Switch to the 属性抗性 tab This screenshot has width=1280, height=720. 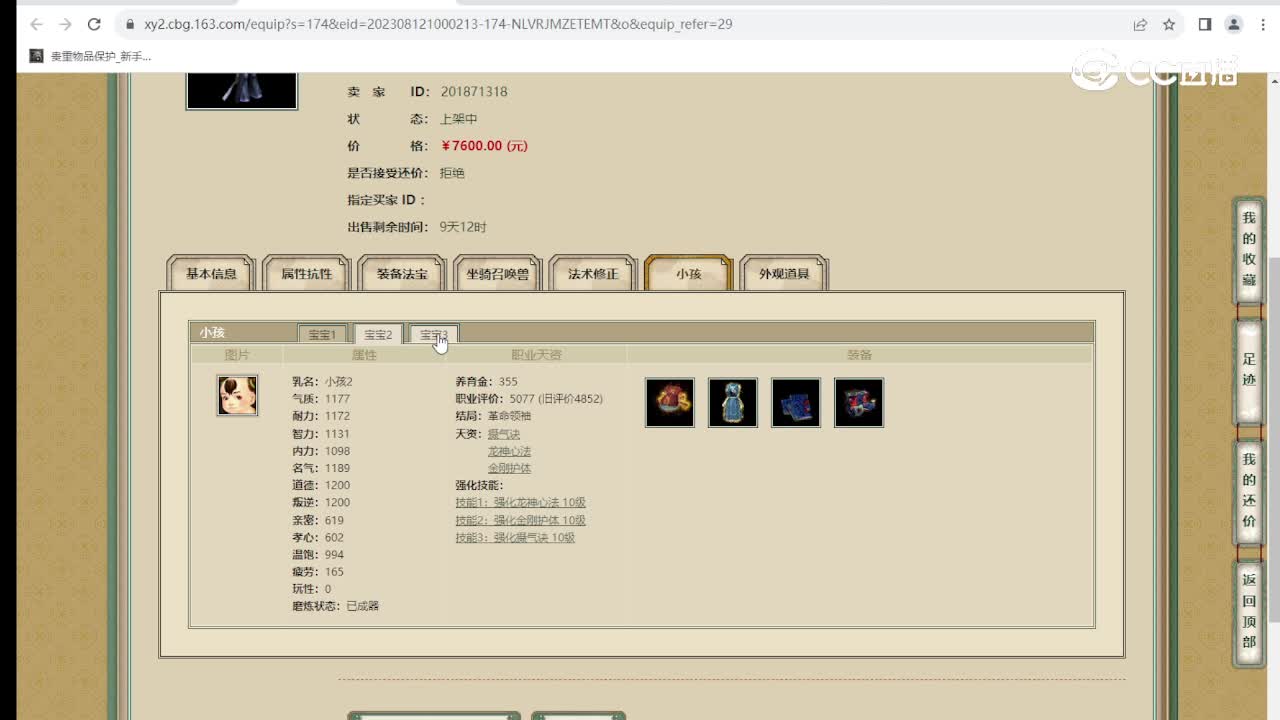(x=306, y=273)
